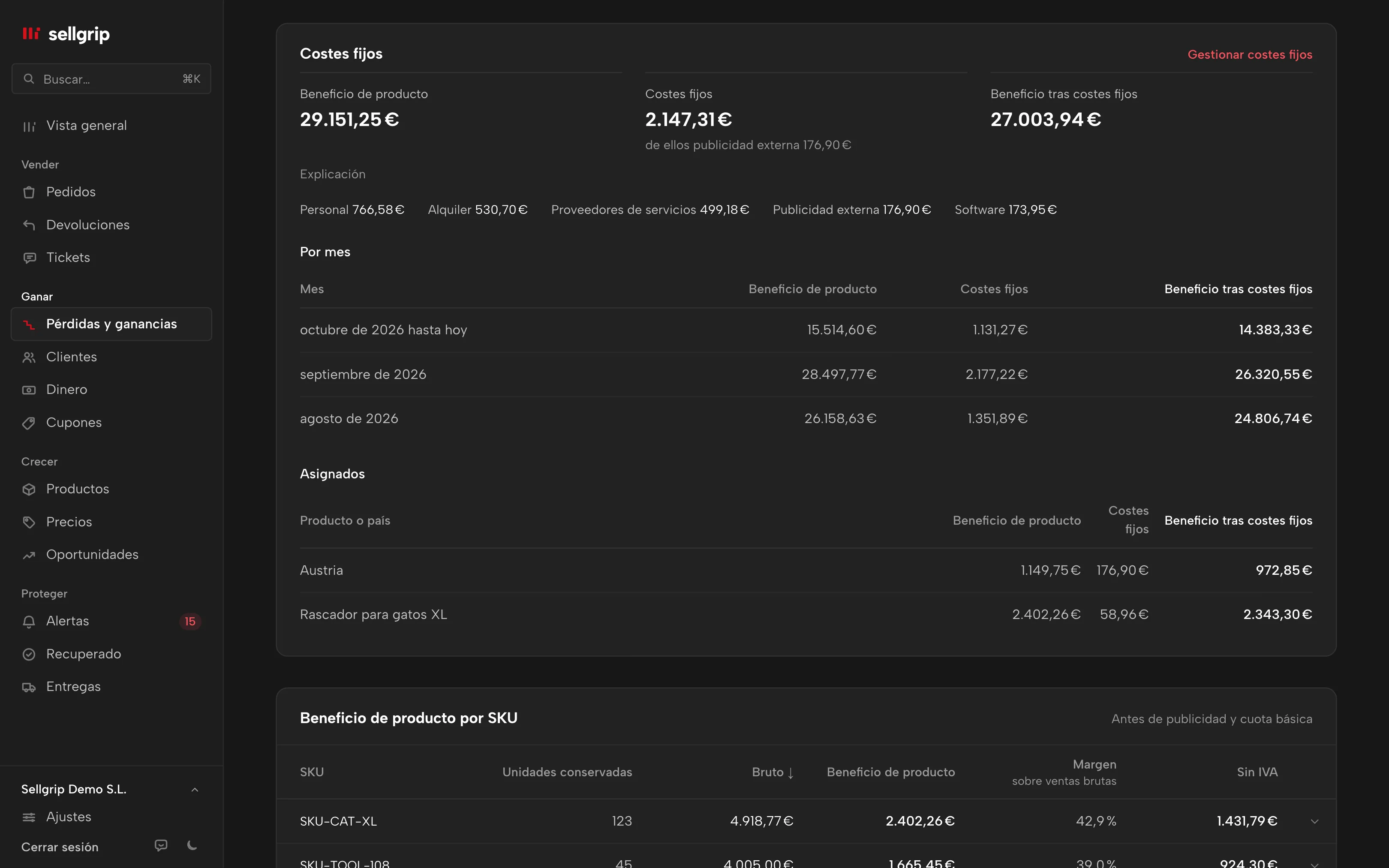
Task: Focus the Buscar search field
Action: point(111,78)
